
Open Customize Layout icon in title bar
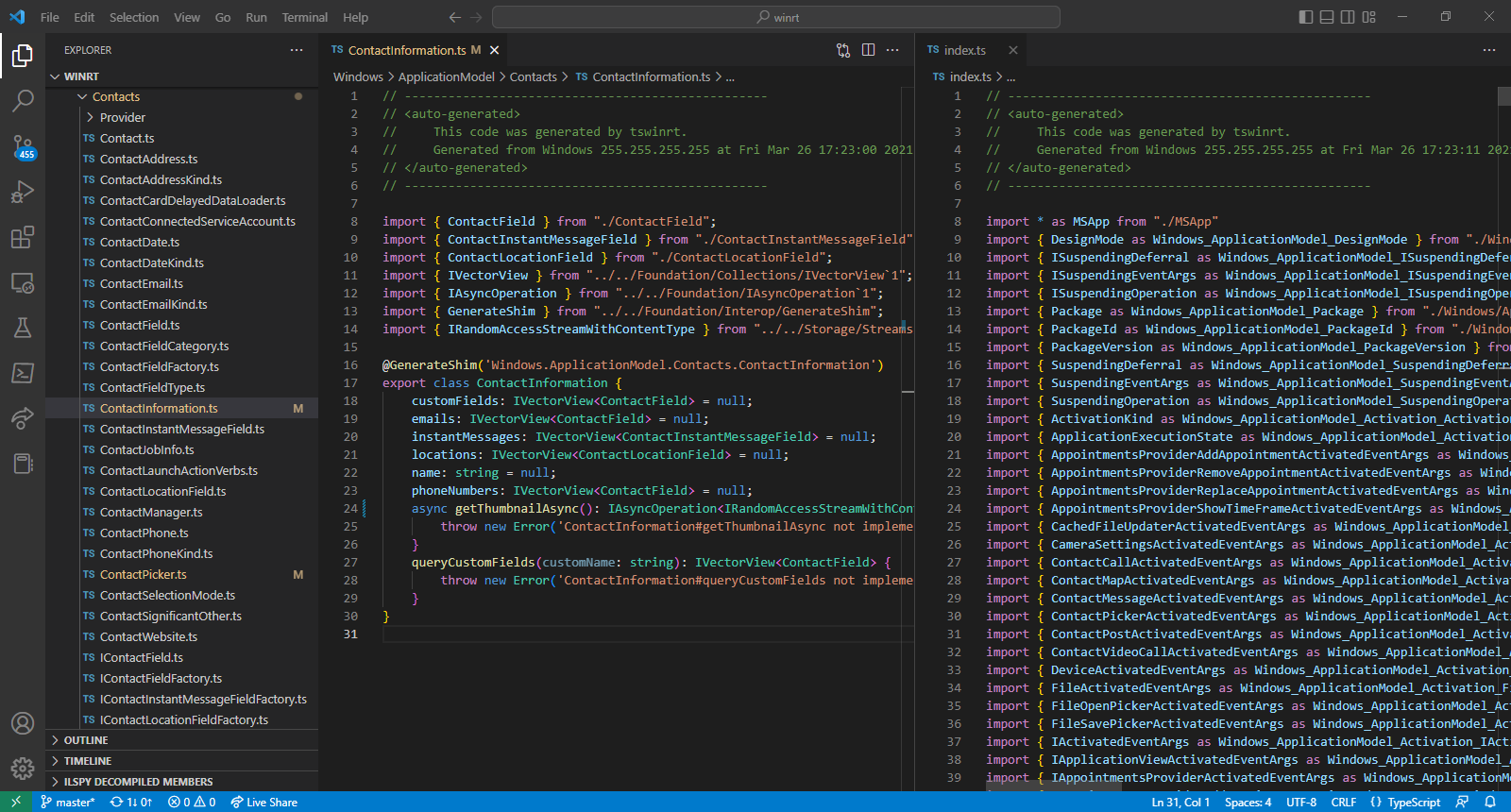(1369, 17)
